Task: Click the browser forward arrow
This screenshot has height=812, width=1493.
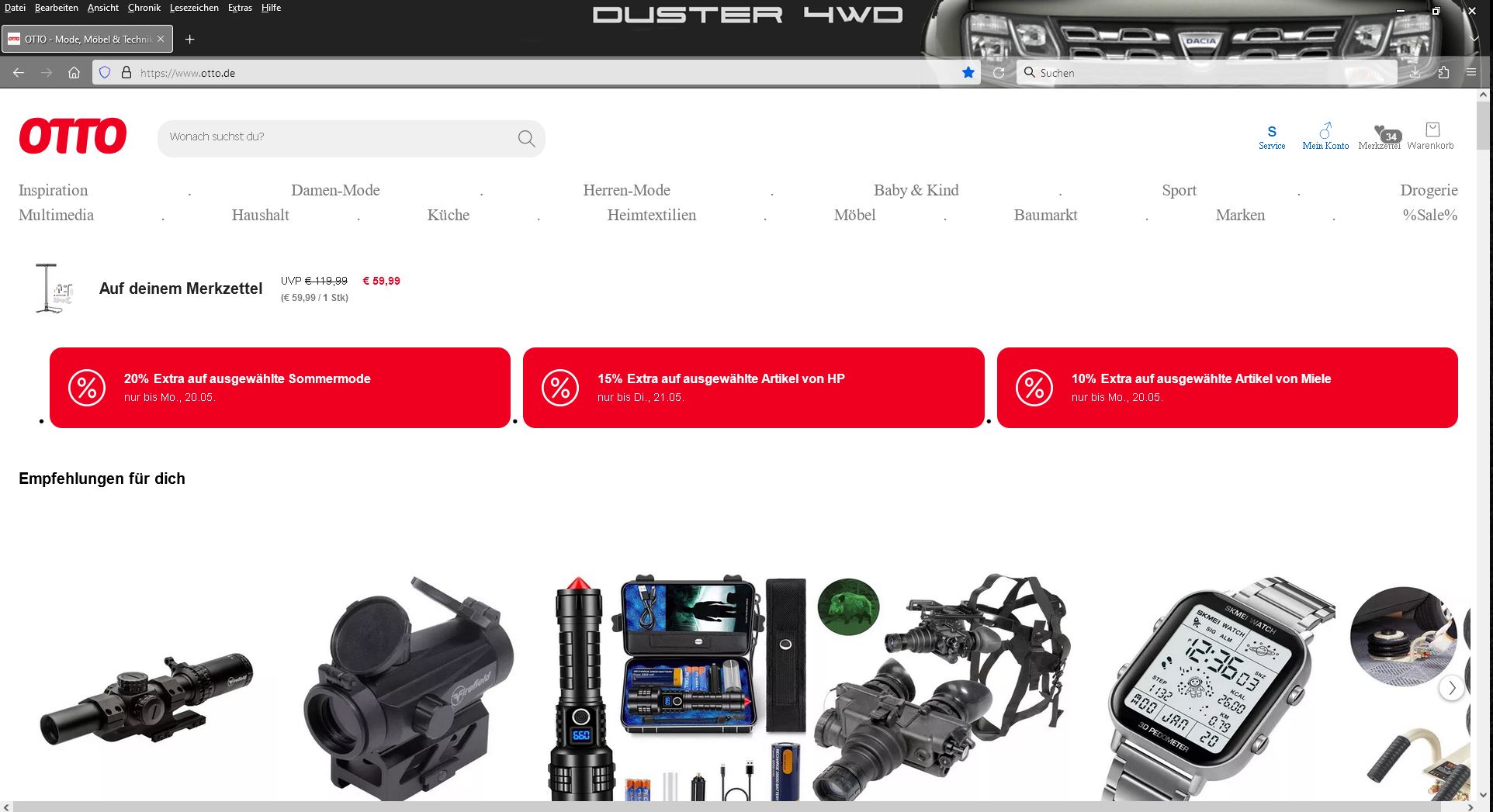Action: point(47,73)
